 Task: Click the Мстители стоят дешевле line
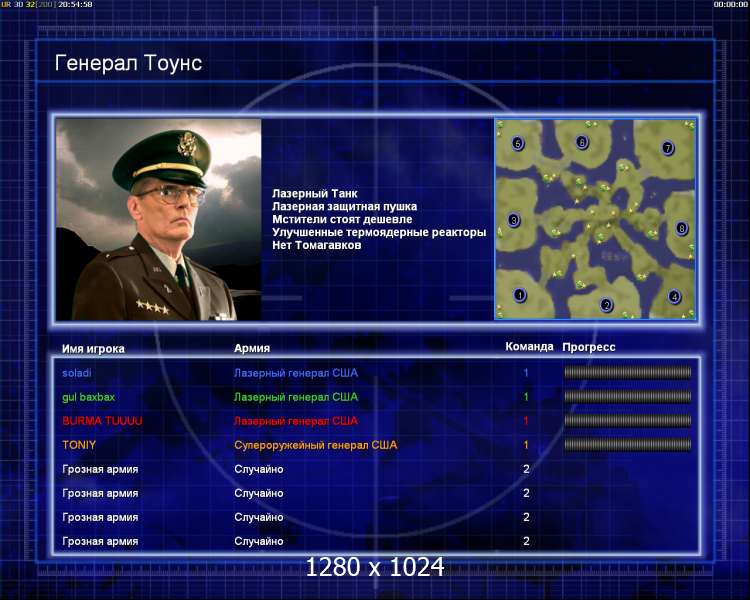[342, 220]
